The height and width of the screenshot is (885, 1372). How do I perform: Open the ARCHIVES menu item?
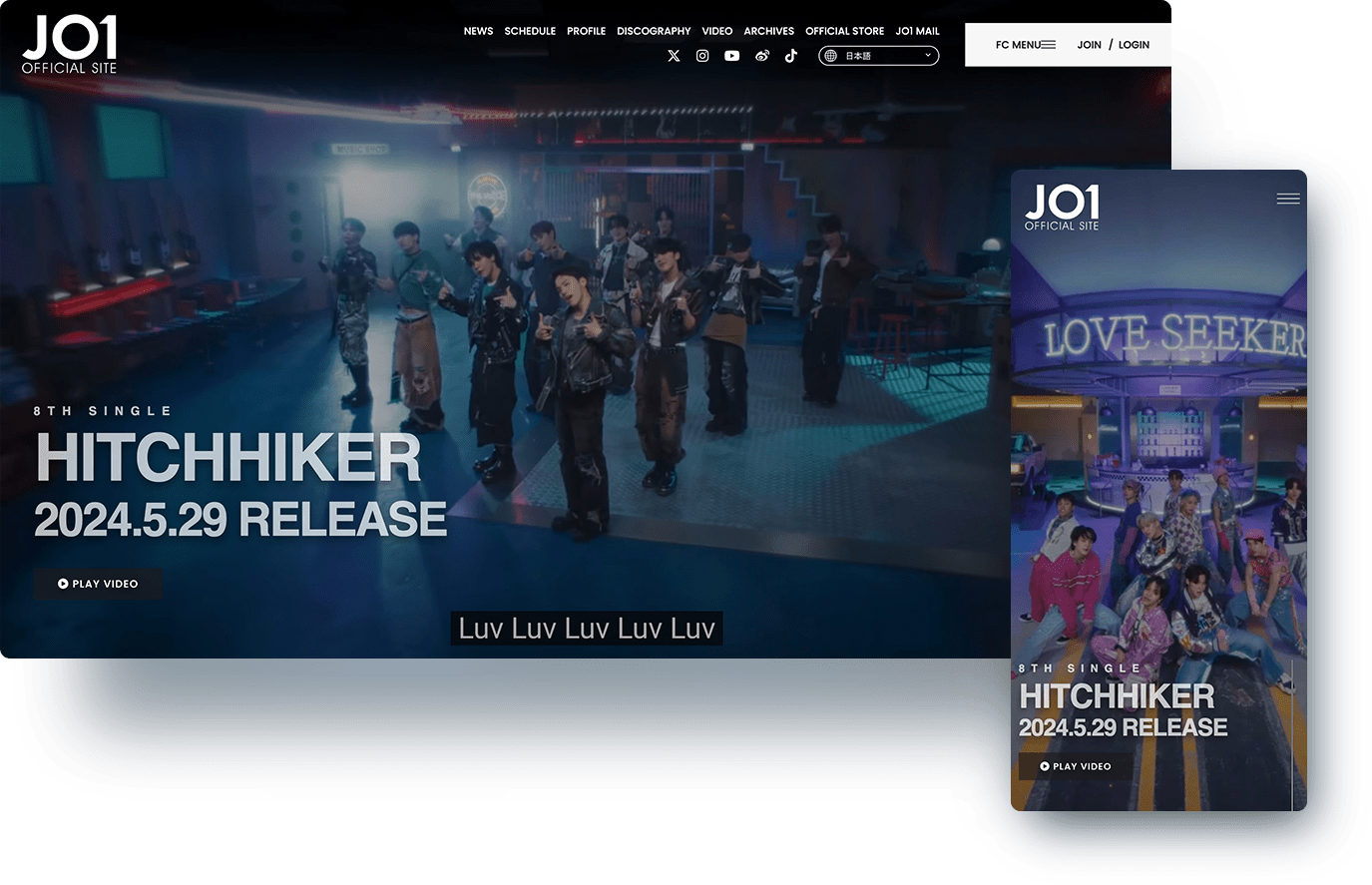pyautogui.click(x=769, y=31)
